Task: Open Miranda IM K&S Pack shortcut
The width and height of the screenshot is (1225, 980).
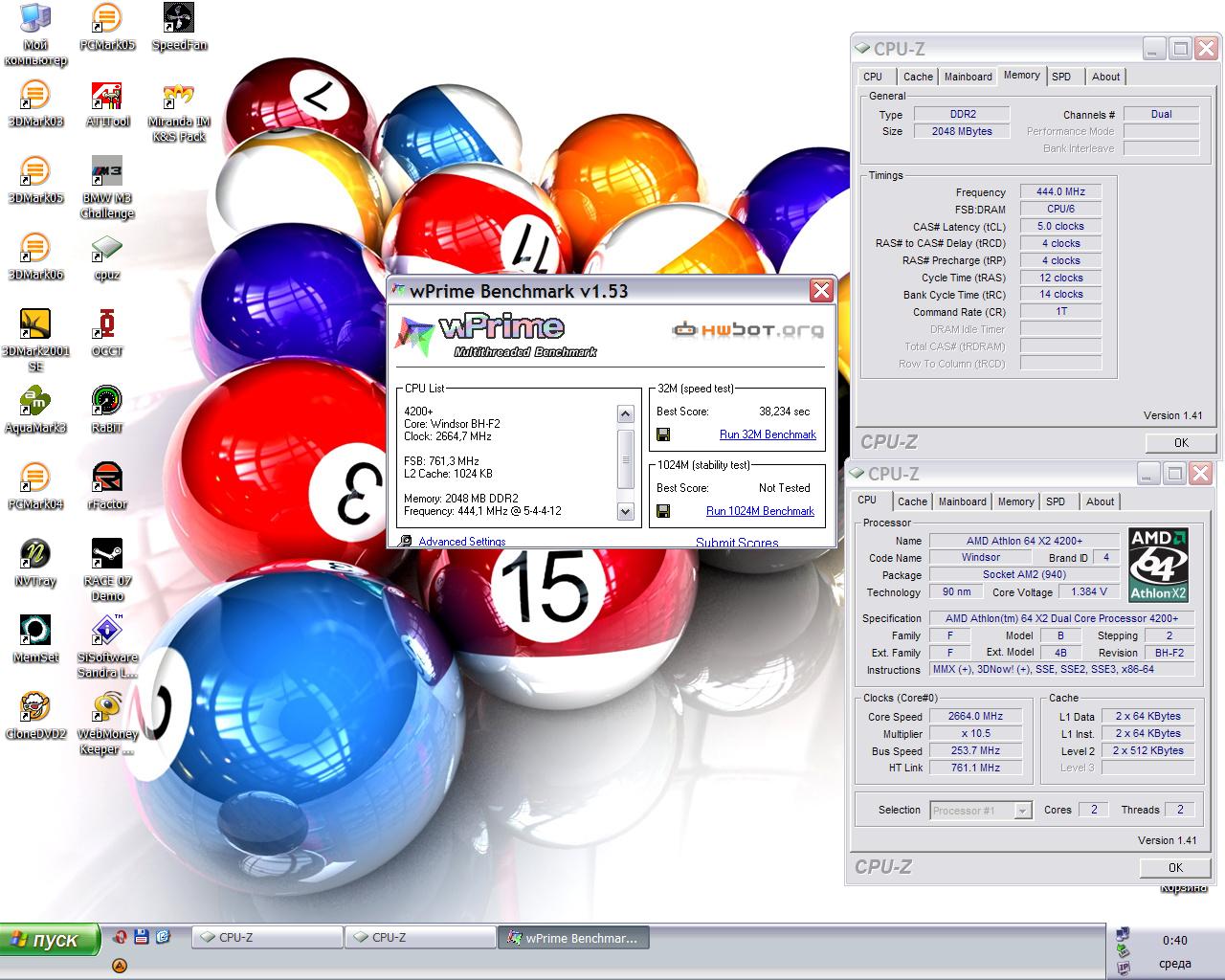Action: 179,111
